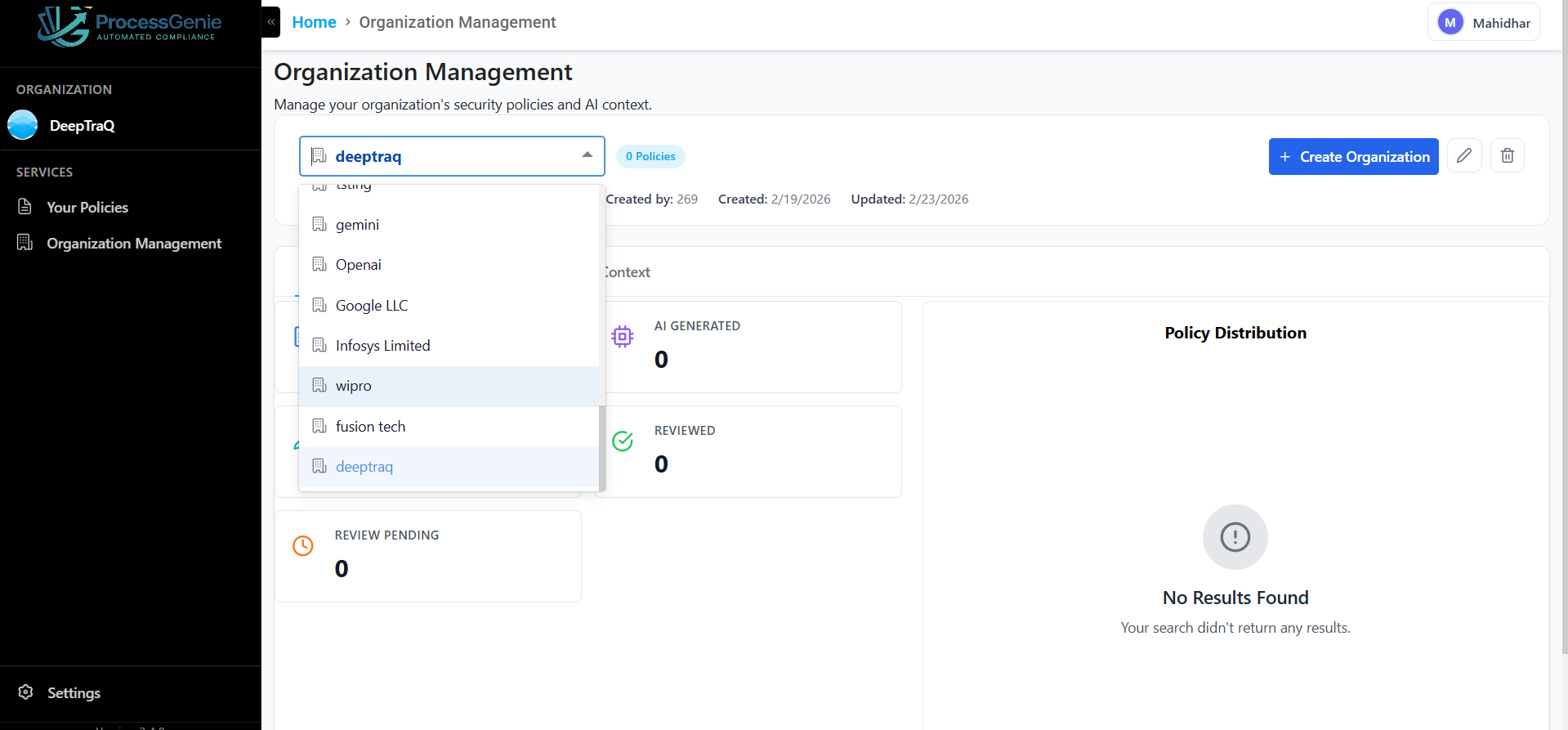Click the edit pencil icon button
The width and height of the screenshot is (1568, 730).
click(x=1464, y=155)
